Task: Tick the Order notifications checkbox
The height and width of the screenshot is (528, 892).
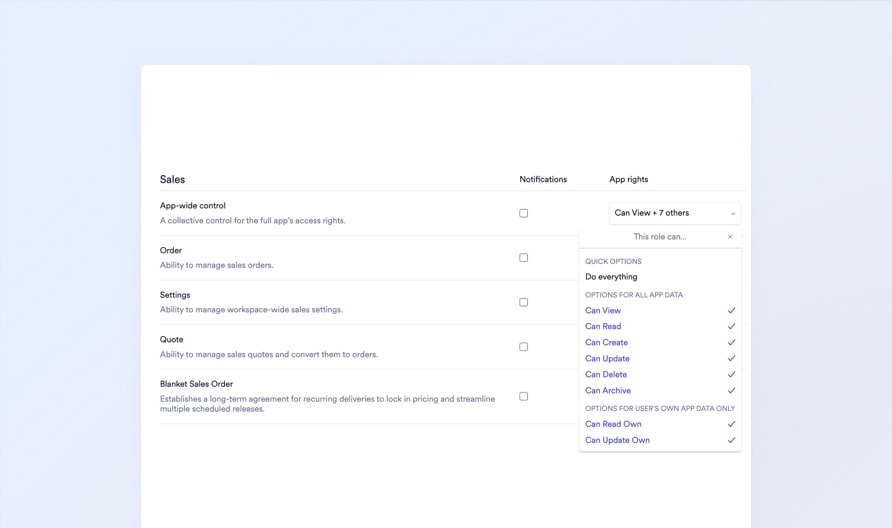Action: coord(523,258)
